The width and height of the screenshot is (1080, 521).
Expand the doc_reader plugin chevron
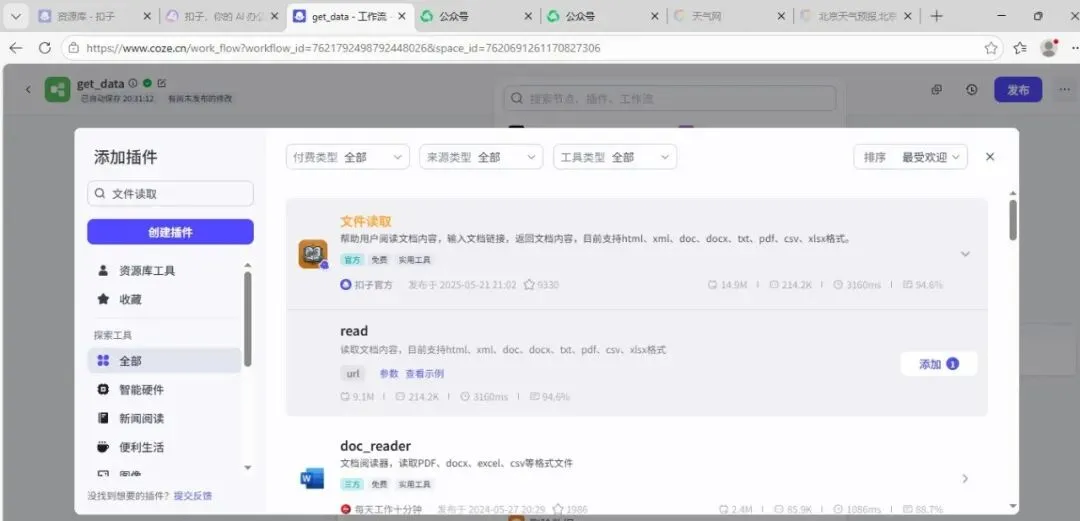(965, 478)
